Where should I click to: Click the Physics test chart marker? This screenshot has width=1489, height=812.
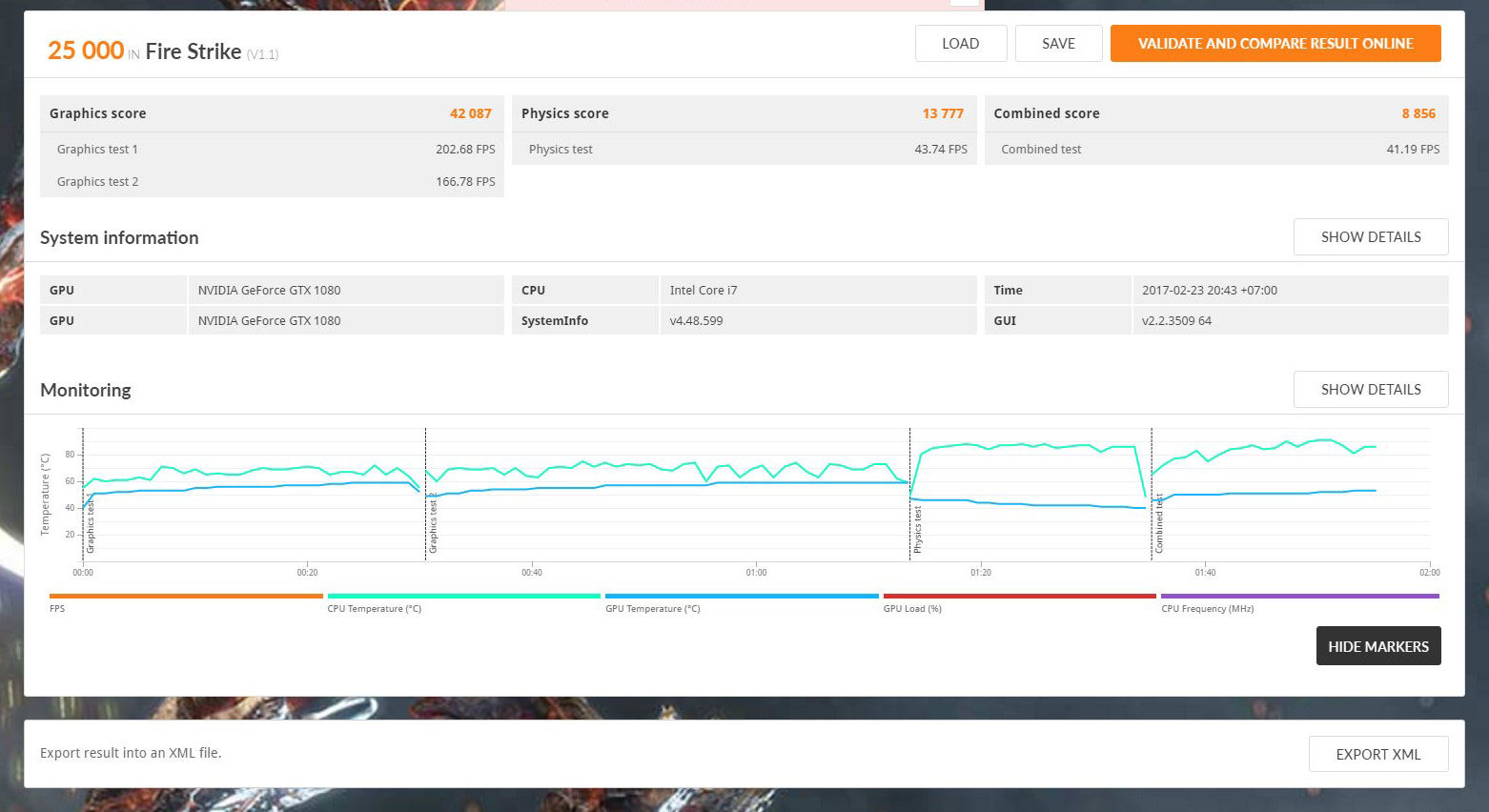click(918, 530)
